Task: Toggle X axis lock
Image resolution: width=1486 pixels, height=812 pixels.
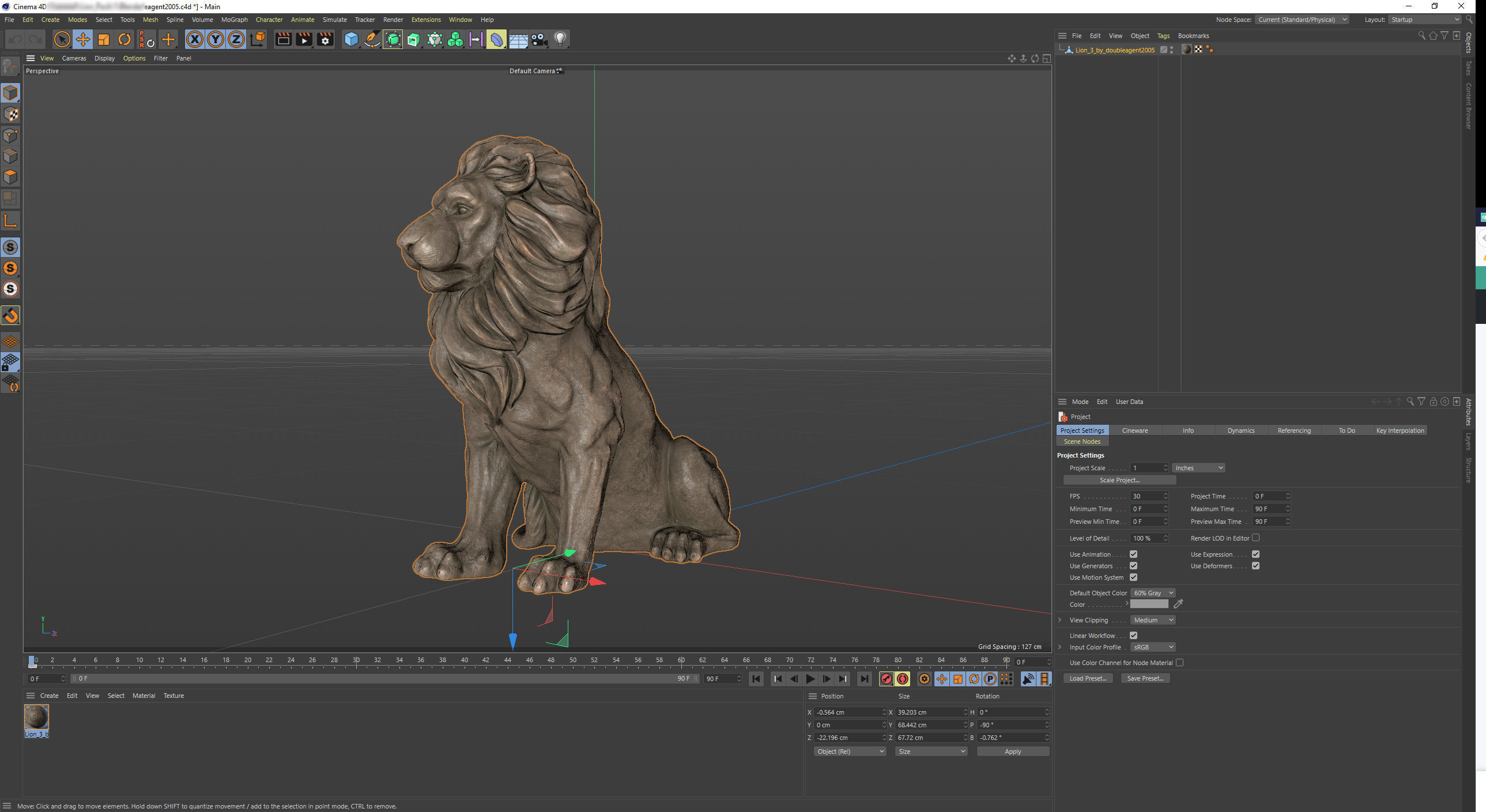Action: click(x=195, y=39)
